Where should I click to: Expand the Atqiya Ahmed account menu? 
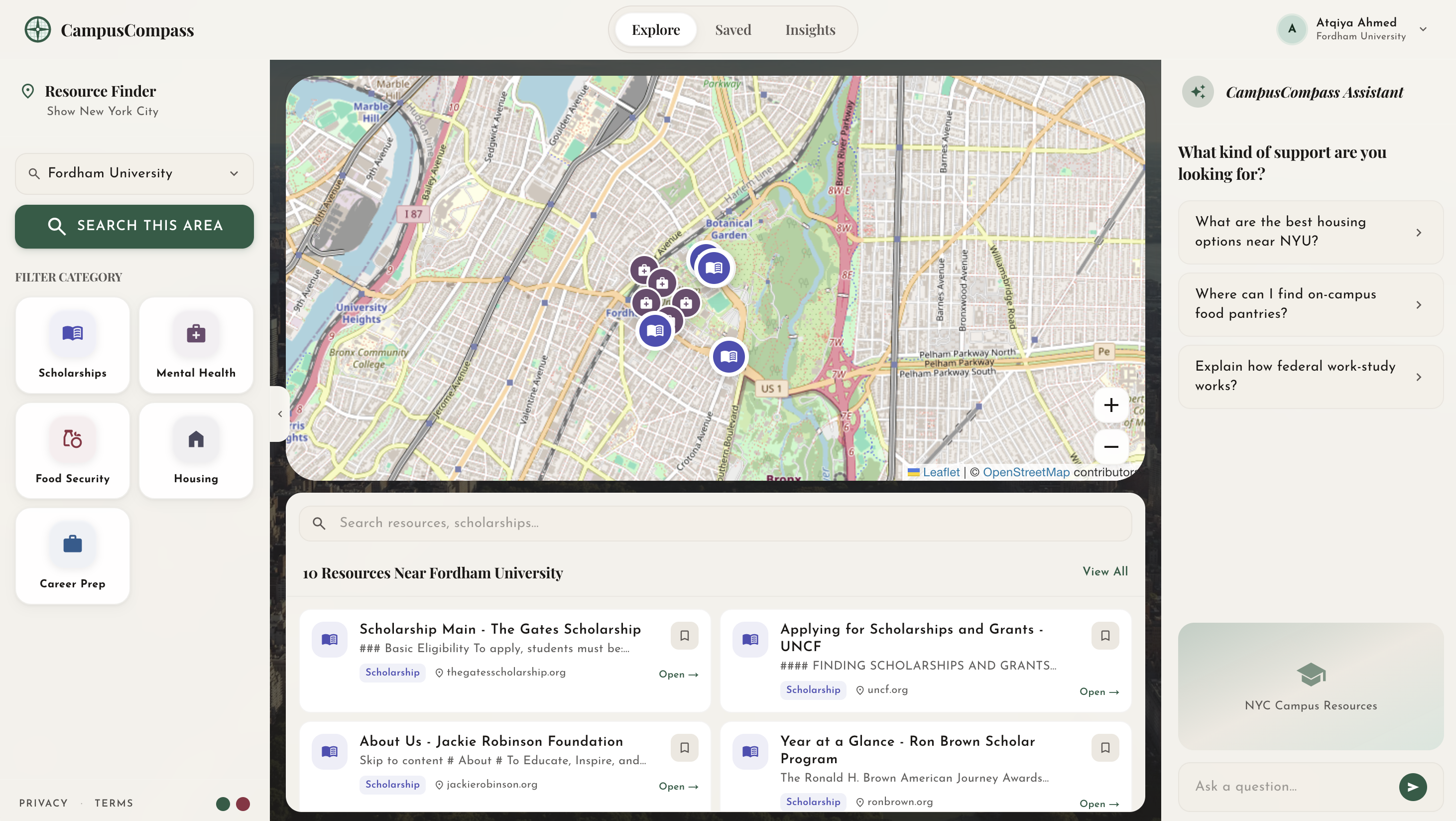tap(1423, 29)
